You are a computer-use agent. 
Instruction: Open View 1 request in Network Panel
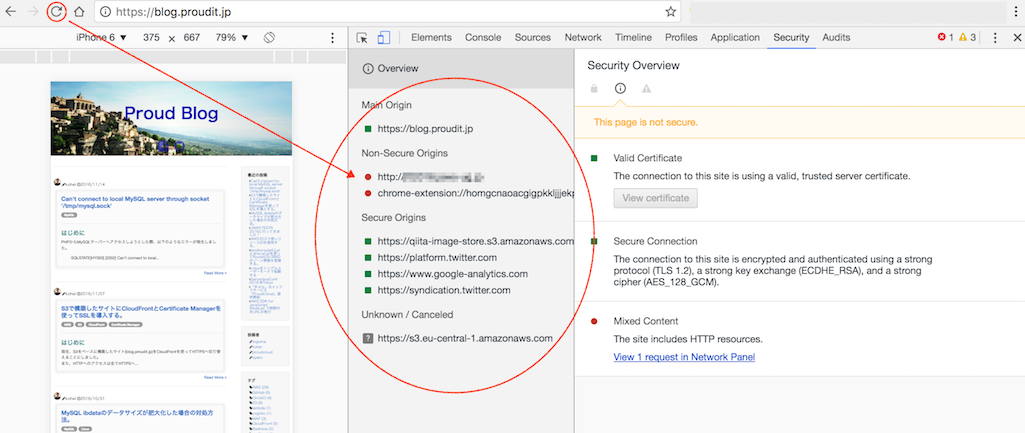tap(684, 357)
